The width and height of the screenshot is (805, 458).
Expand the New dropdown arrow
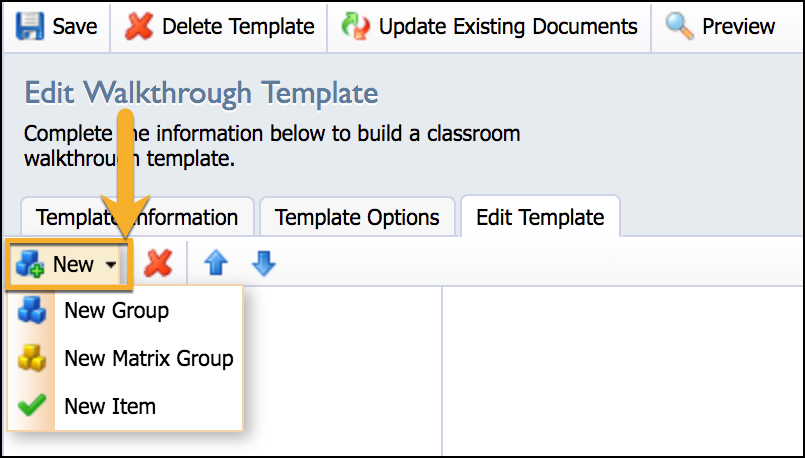tap(111, 265)
